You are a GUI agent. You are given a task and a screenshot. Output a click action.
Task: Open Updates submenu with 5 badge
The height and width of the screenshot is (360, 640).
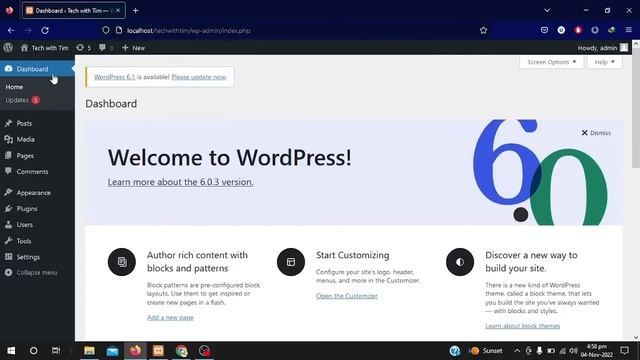click(22, 100)
